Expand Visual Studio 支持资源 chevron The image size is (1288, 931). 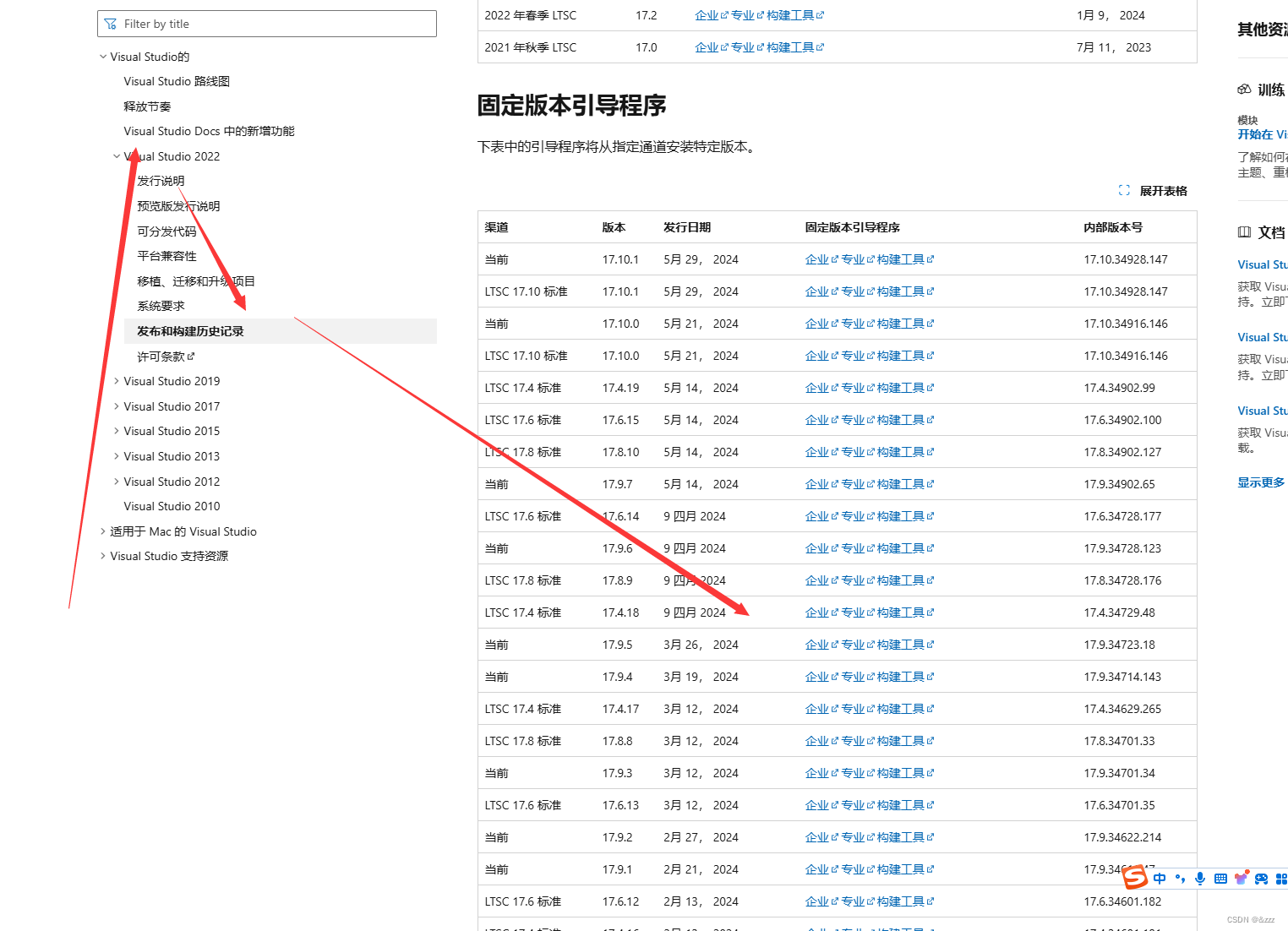pyautogui.click(x=103, y=556)
